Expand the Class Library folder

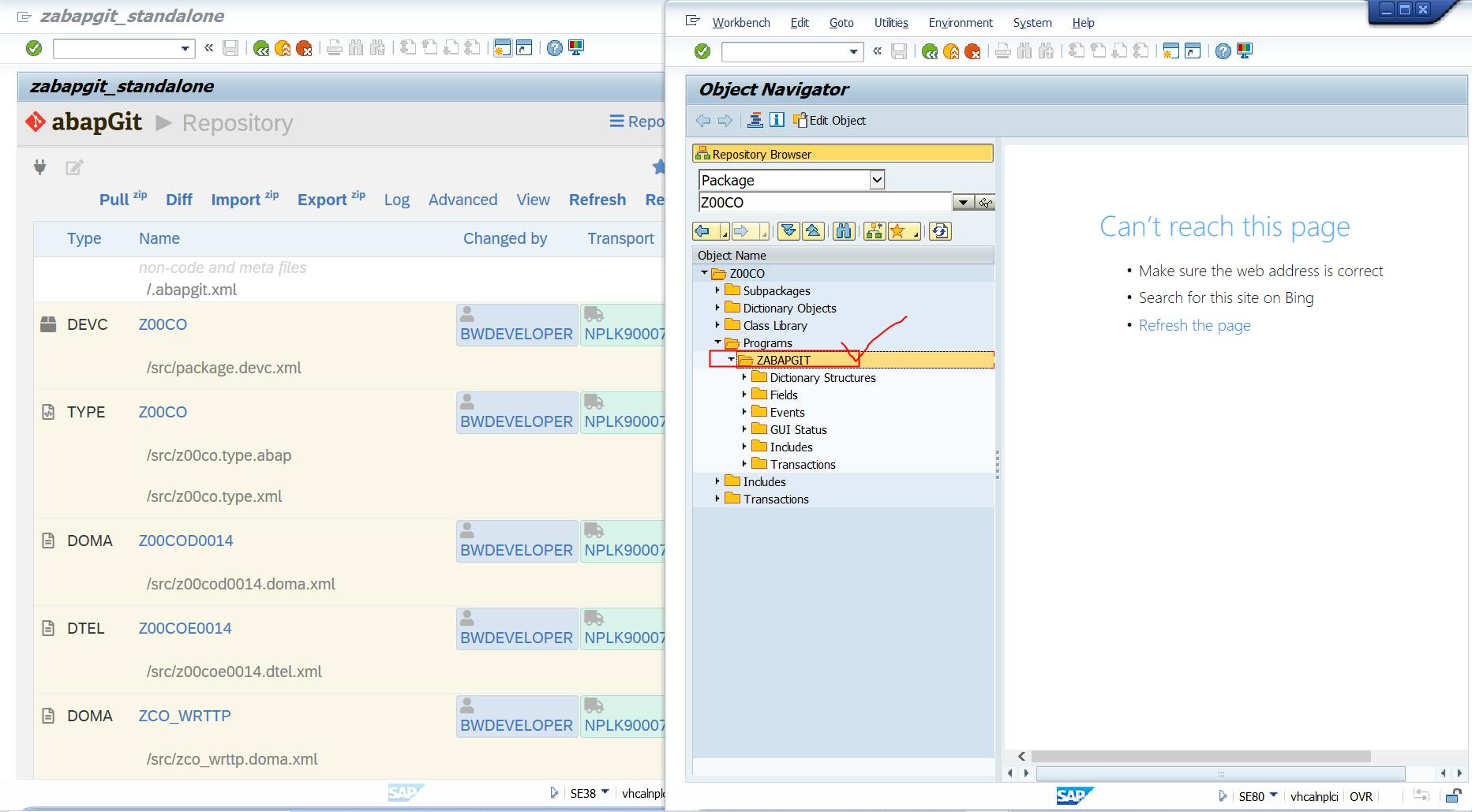717,325
